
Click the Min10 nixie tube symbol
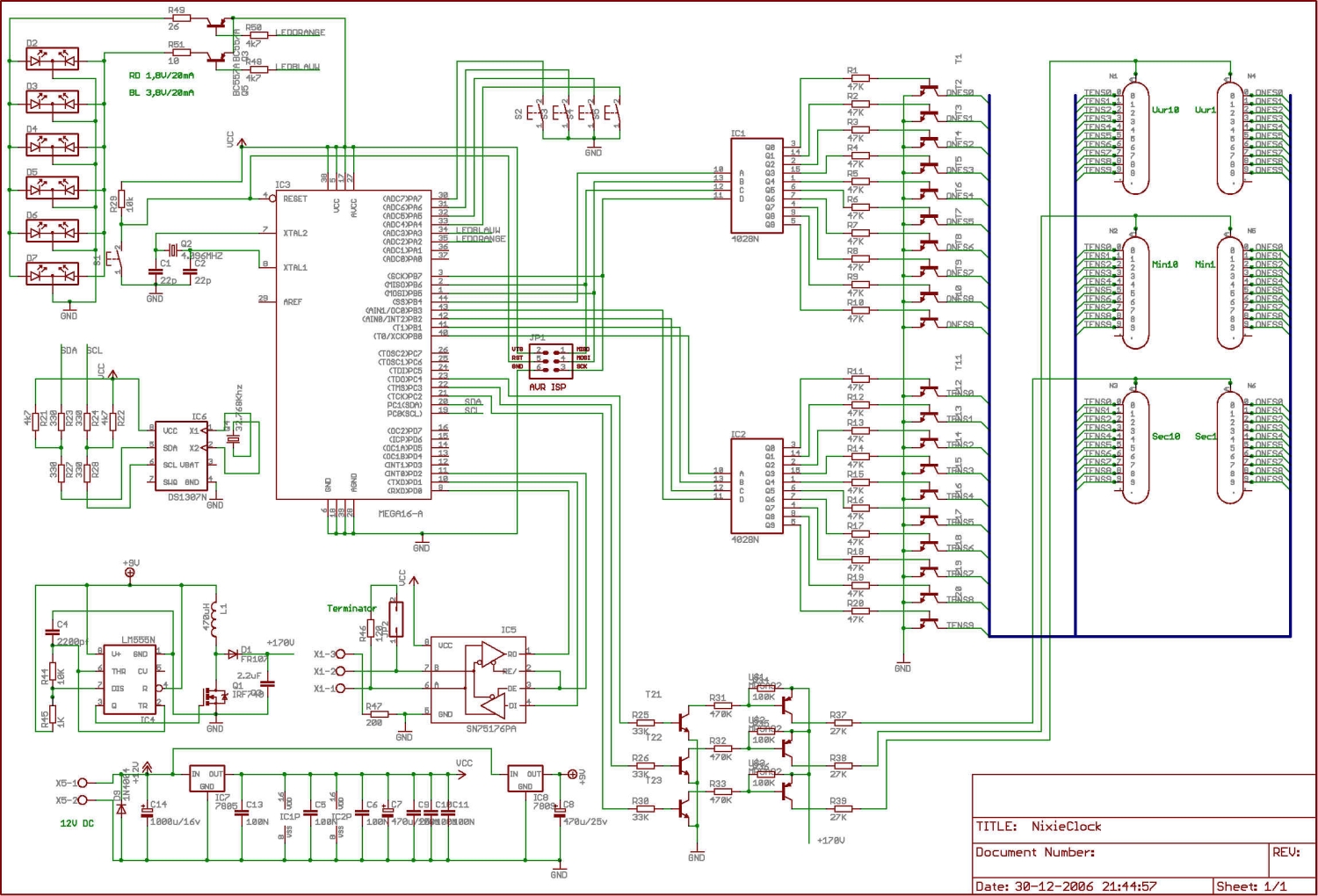[1135, 293]
